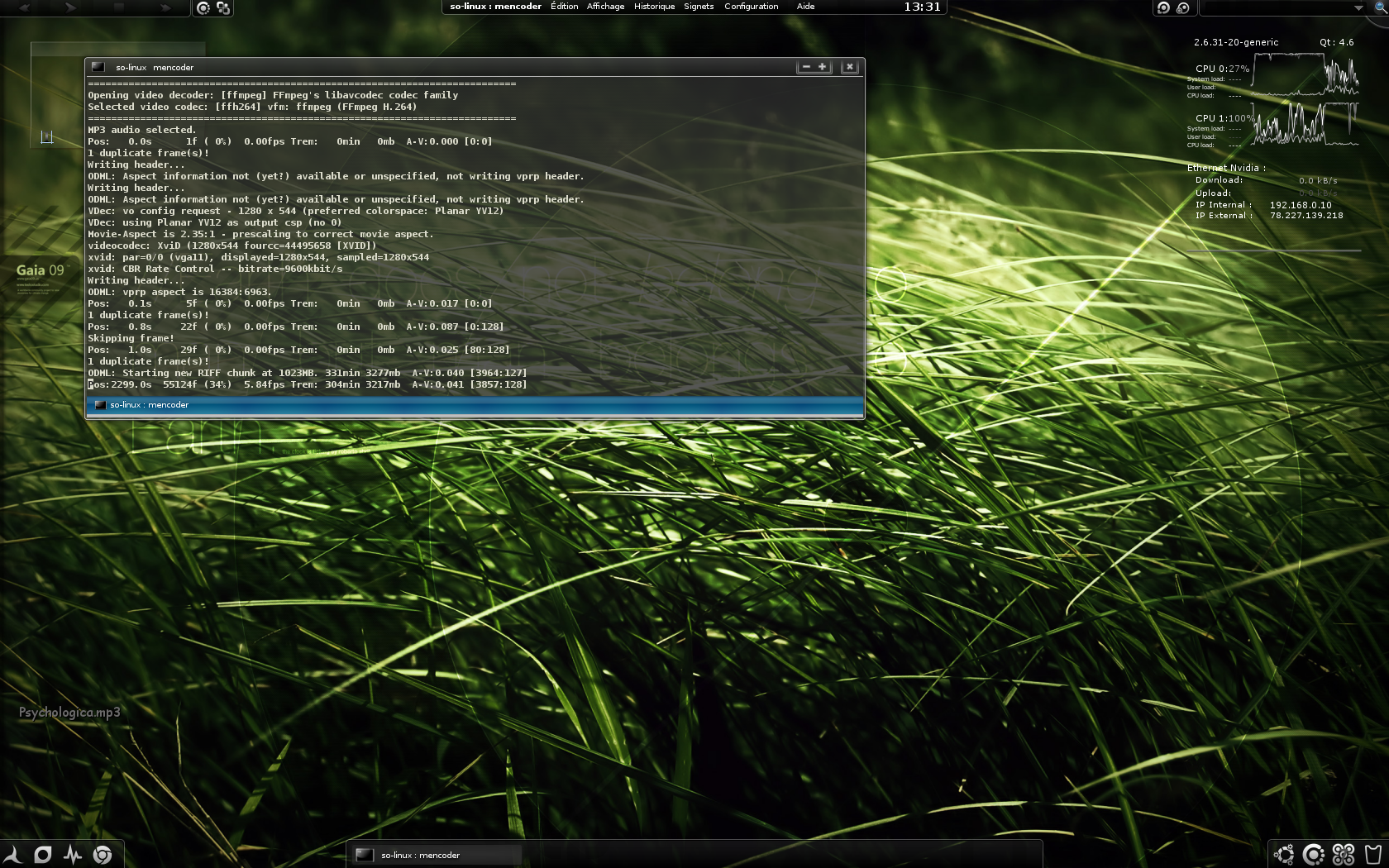1389x868 pixels.
Task: Click the IP External address value
Action: pos(1306,216)
